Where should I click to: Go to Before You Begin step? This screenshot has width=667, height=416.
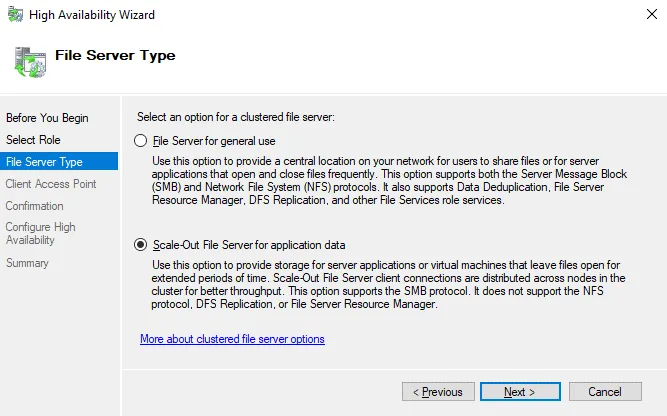47,118
